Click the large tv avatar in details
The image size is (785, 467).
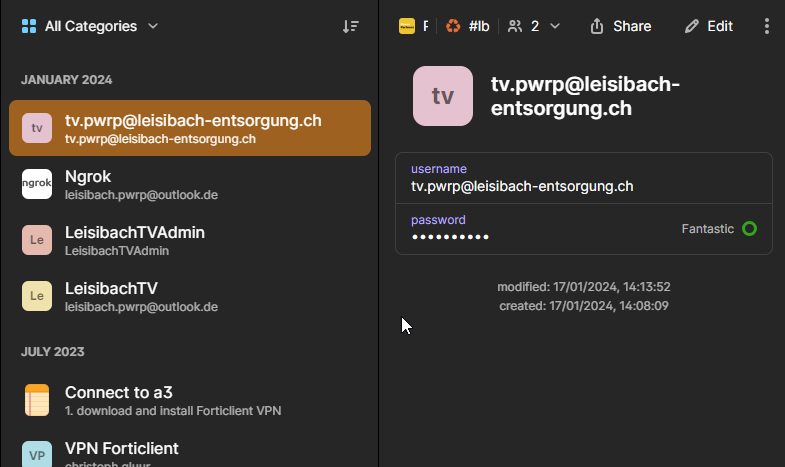(x=443, y=96)
